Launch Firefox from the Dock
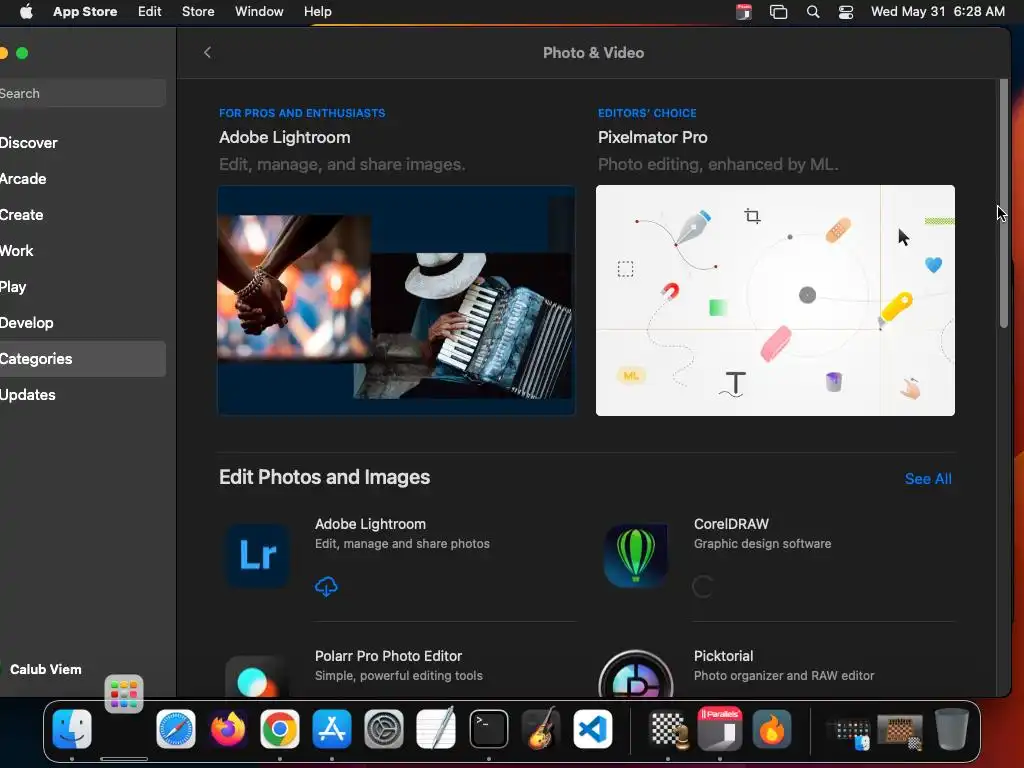The image size is (1024, 768). point(228,729)
